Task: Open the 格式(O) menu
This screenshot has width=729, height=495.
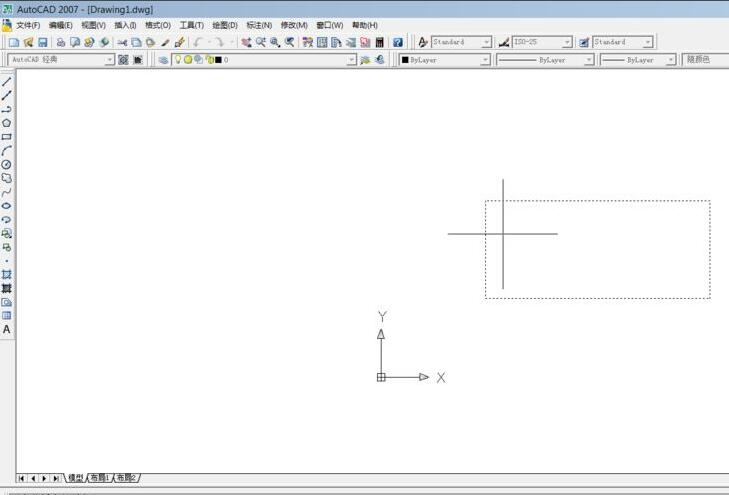Action: (158, 25)
